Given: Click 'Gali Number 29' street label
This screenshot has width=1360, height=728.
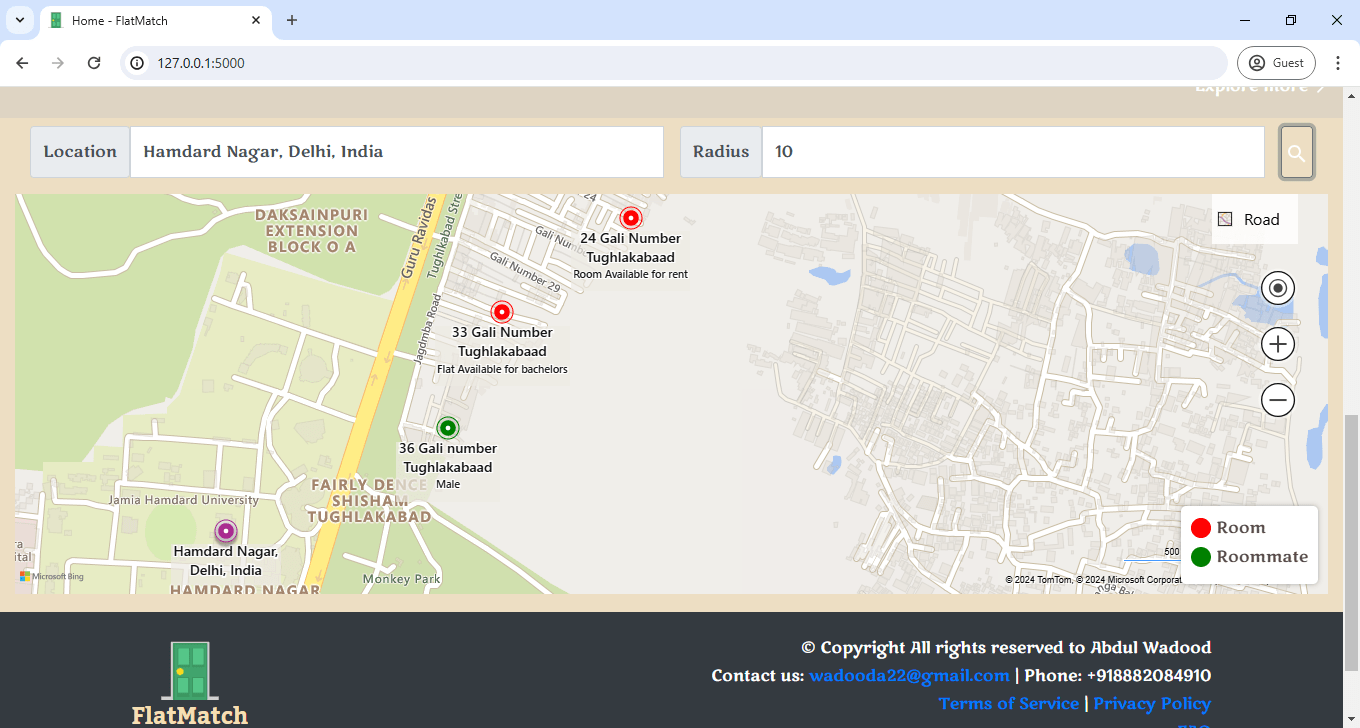Looking at the screenshot, I should coord(524,272).
